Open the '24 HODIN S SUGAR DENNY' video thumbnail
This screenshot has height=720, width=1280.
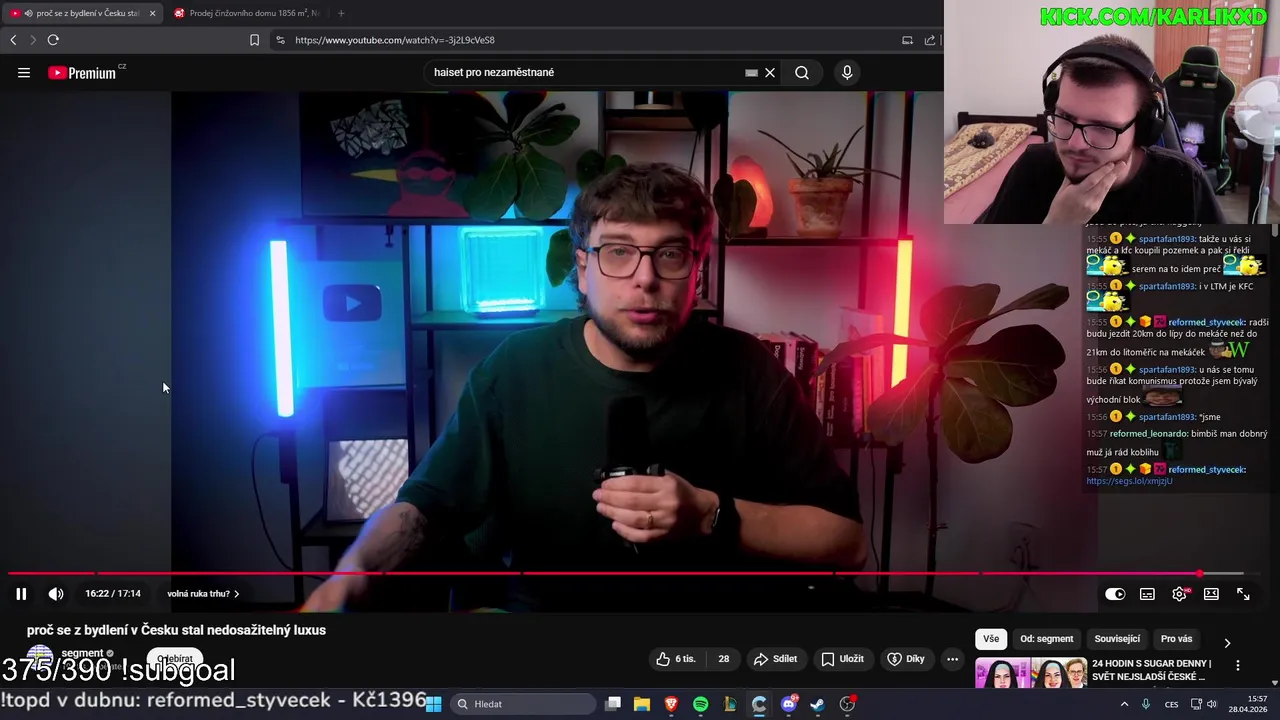click(1031, 674)
